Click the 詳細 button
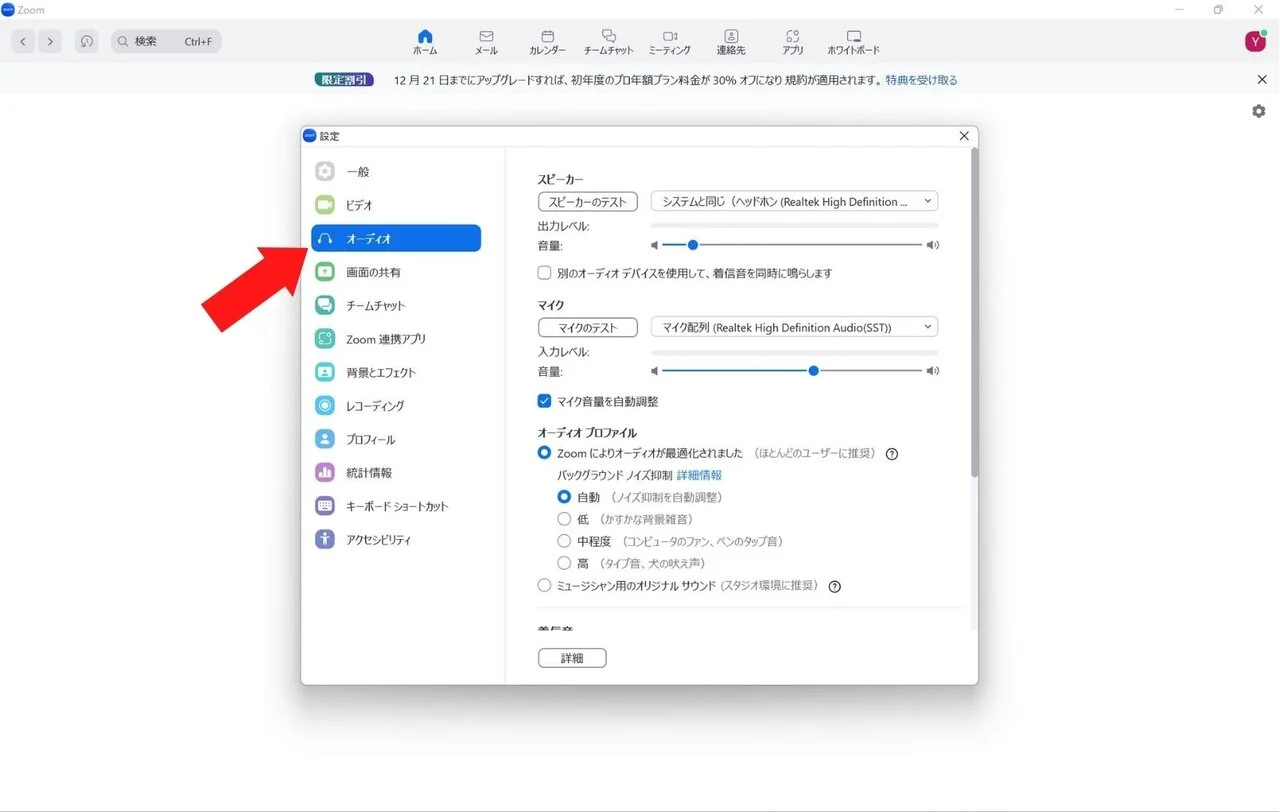Screen dimensions: 1280x812 click(x=572, y=658)
